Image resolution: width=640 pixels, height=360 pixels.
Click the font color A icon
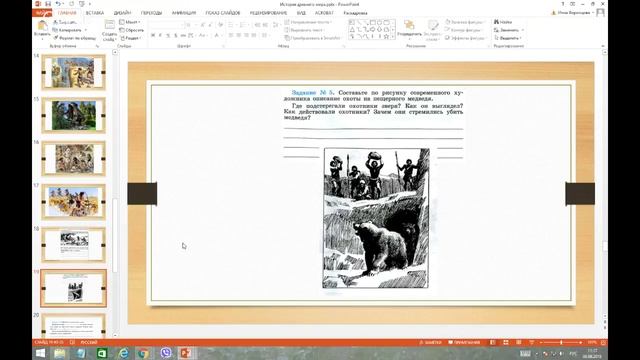(x=217, y=36)
